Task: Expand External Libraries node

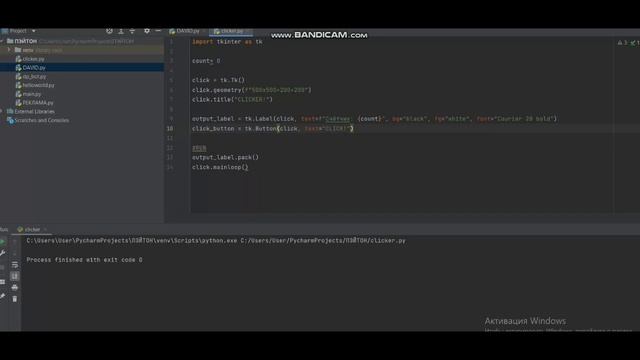Action: tap(2, 111)
